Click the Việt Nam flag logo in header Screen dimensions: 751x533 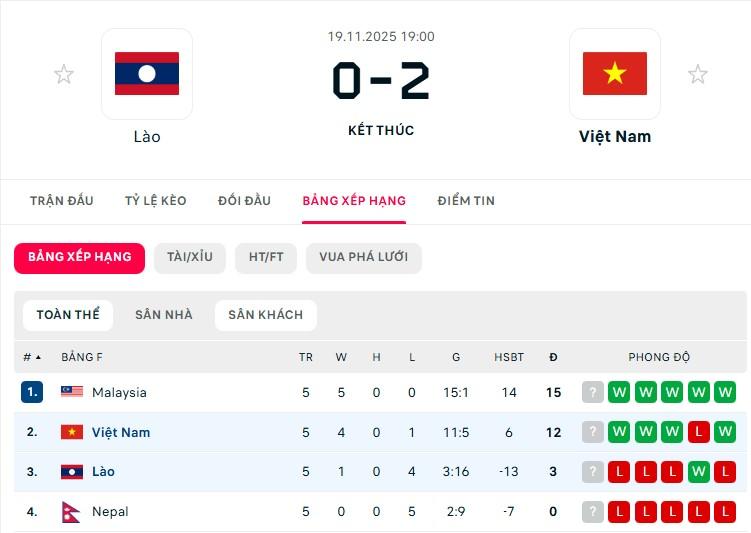pyautogui.click(x=615, y=74)
